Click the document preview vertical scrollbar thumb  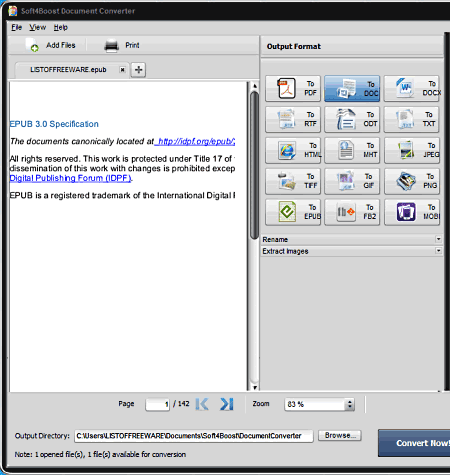pyautogui.click(x=254, y=165)
